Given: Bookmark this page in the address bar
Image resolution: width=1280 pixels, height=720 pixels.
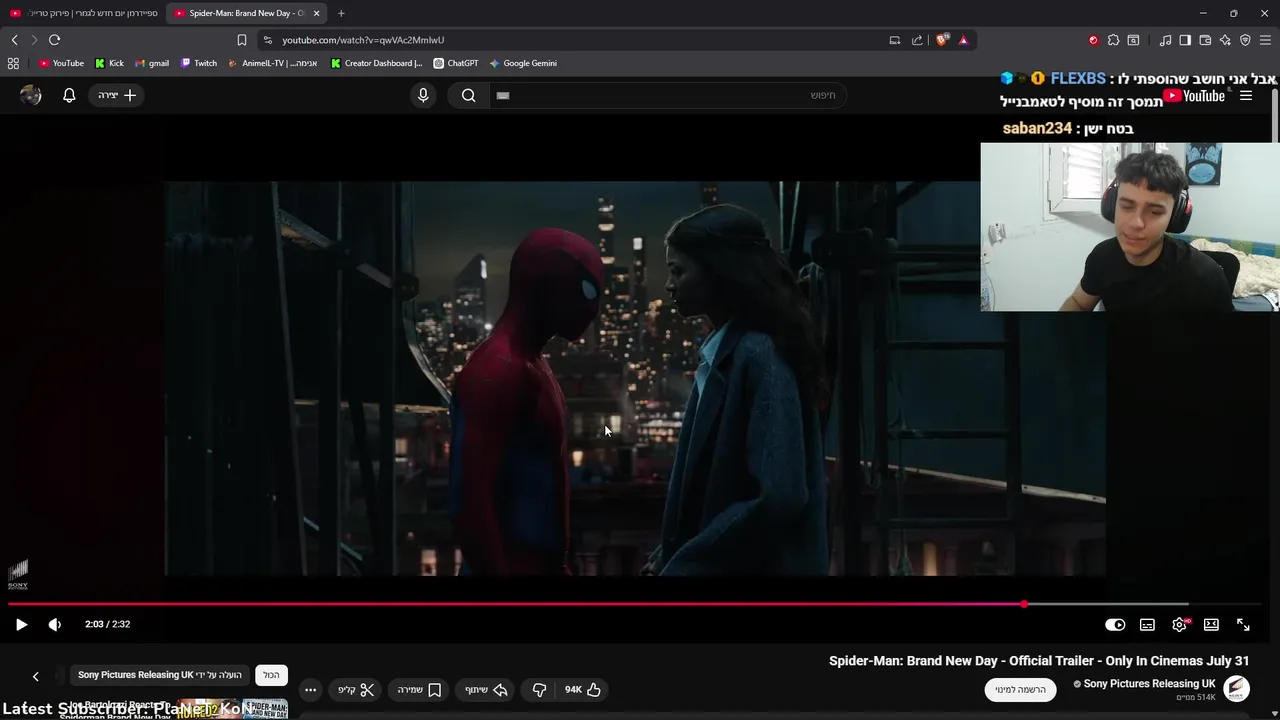Looking at the screenshot, I should 241,40.
